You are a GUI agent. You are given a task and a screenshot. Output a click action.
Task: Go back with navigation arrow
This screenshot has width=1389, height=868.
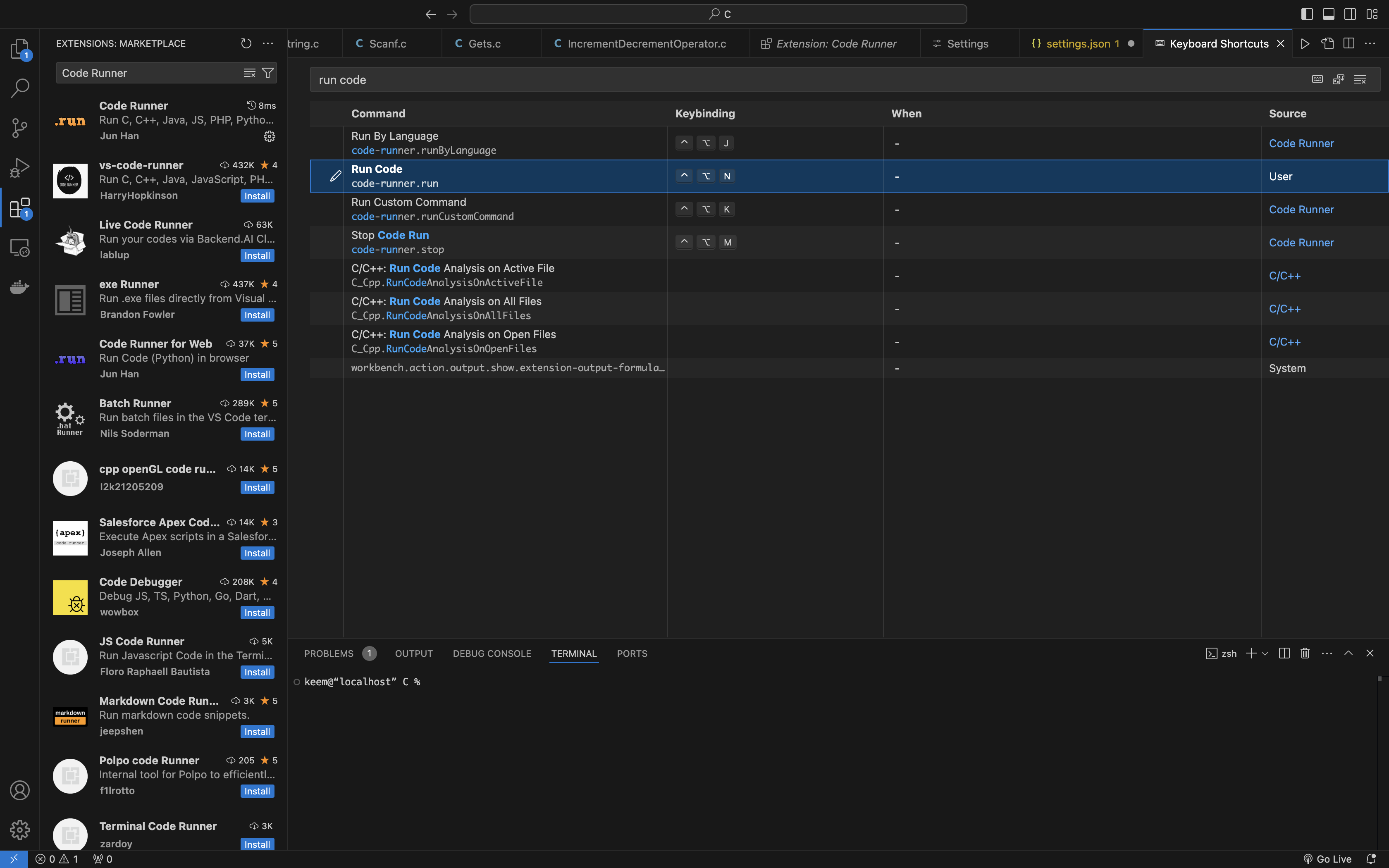(430, 14)
